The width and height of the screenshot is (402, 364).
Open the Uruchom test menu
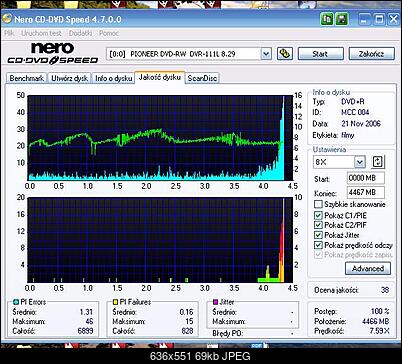coord(41,33)
